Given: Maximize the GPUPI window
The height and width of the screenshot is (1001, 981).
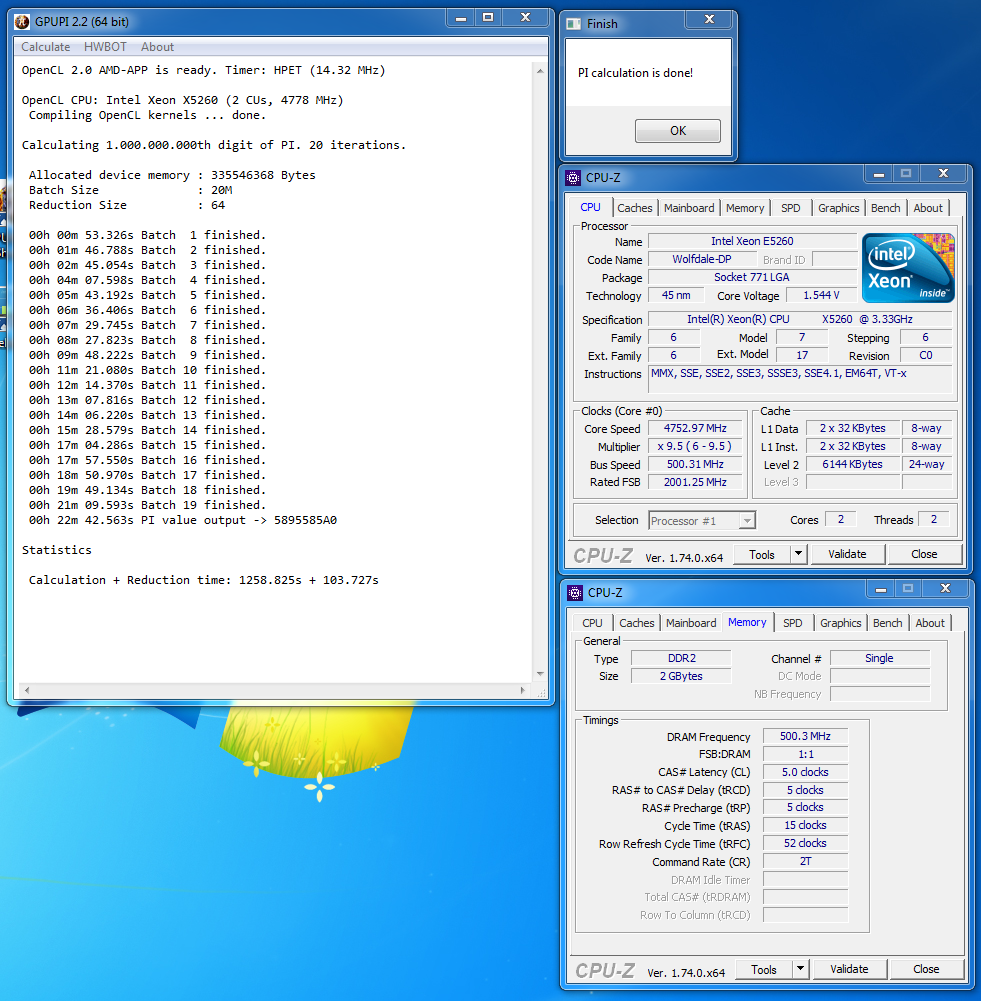Looking at the screenshot, I should tap(488, 18).
